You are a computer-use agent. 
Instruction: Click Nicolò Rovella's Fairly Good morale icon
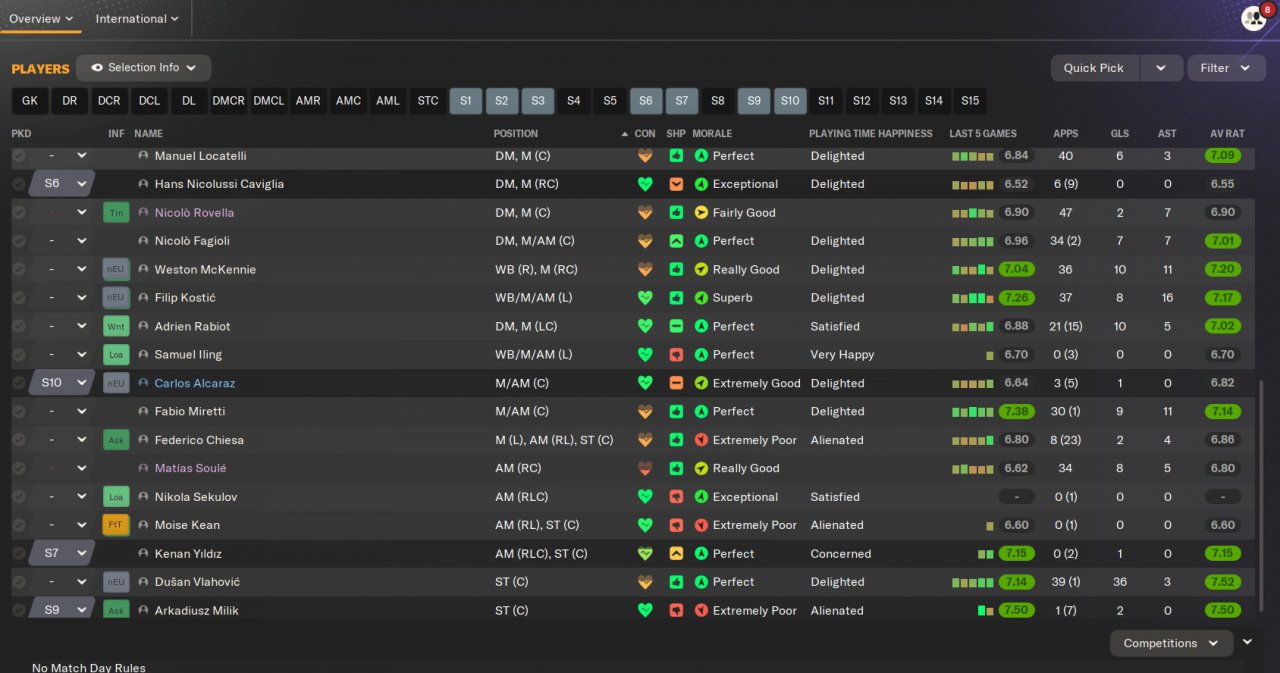point(701,213)
